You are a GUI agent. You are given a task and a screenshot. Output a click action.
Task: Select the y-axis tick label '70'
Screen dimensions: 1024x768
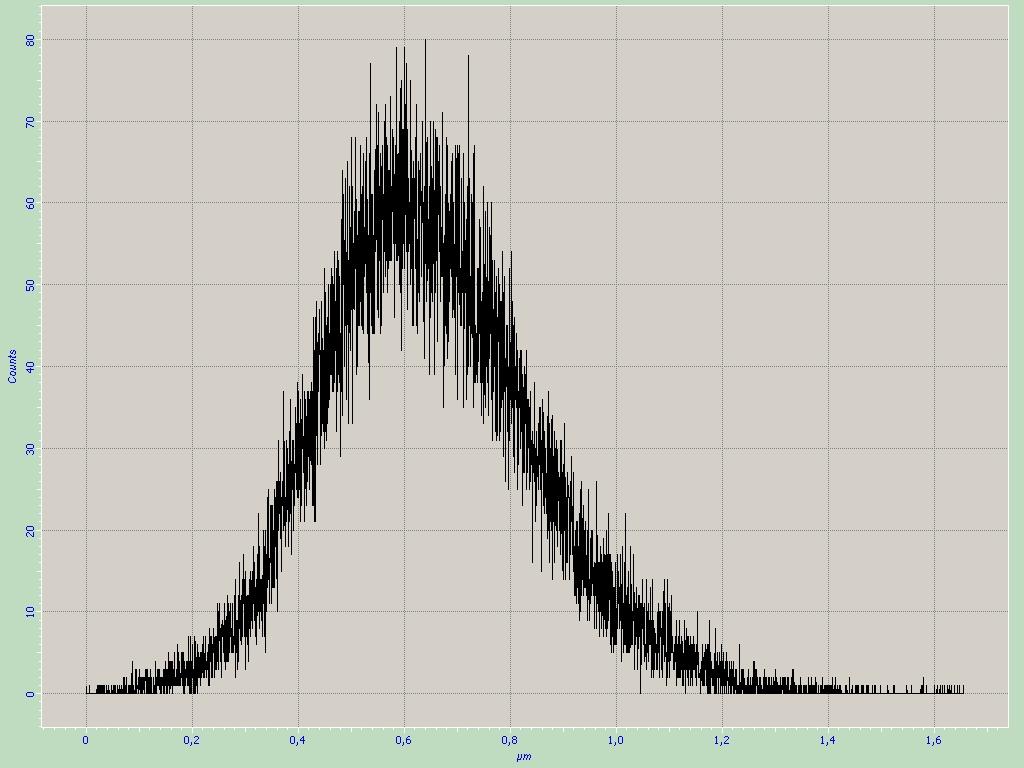pyautogui.click(x=29, y=121)
